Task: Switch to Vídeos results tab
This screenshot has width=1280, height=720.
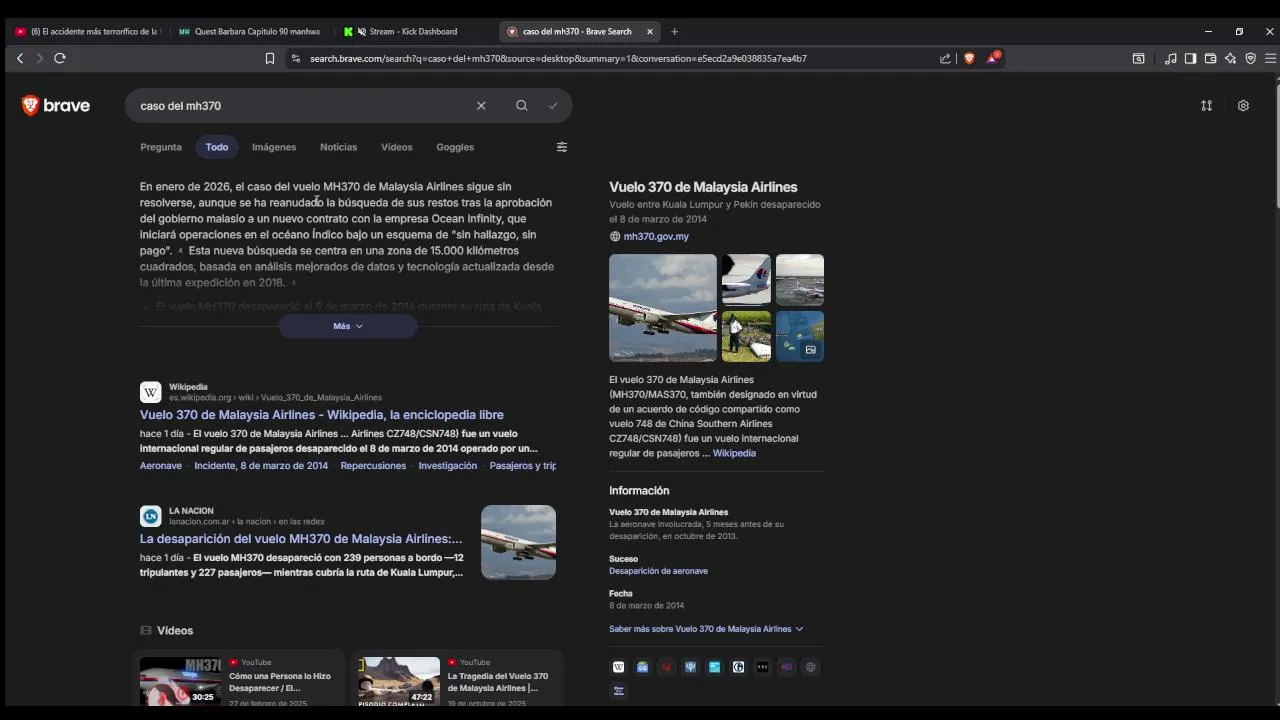Action: point(396,147)
